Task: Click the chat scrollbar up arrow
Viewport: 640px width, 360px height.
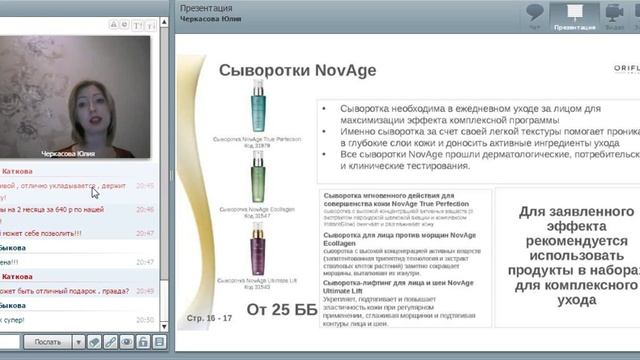Action: (164, 22)
